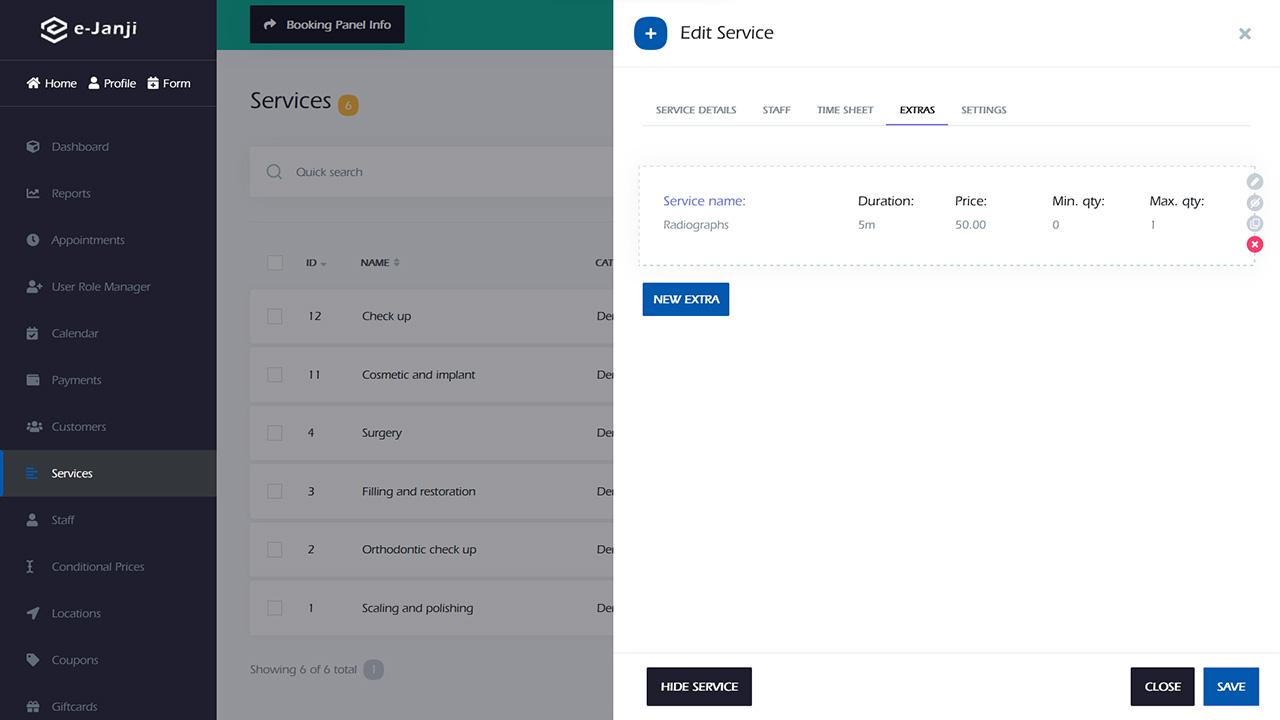Open the Settings tab in Edit Service
Image resolution: width=1280 pixels, height=720 pixels.
pyautogui.click(x=984, y=110)
